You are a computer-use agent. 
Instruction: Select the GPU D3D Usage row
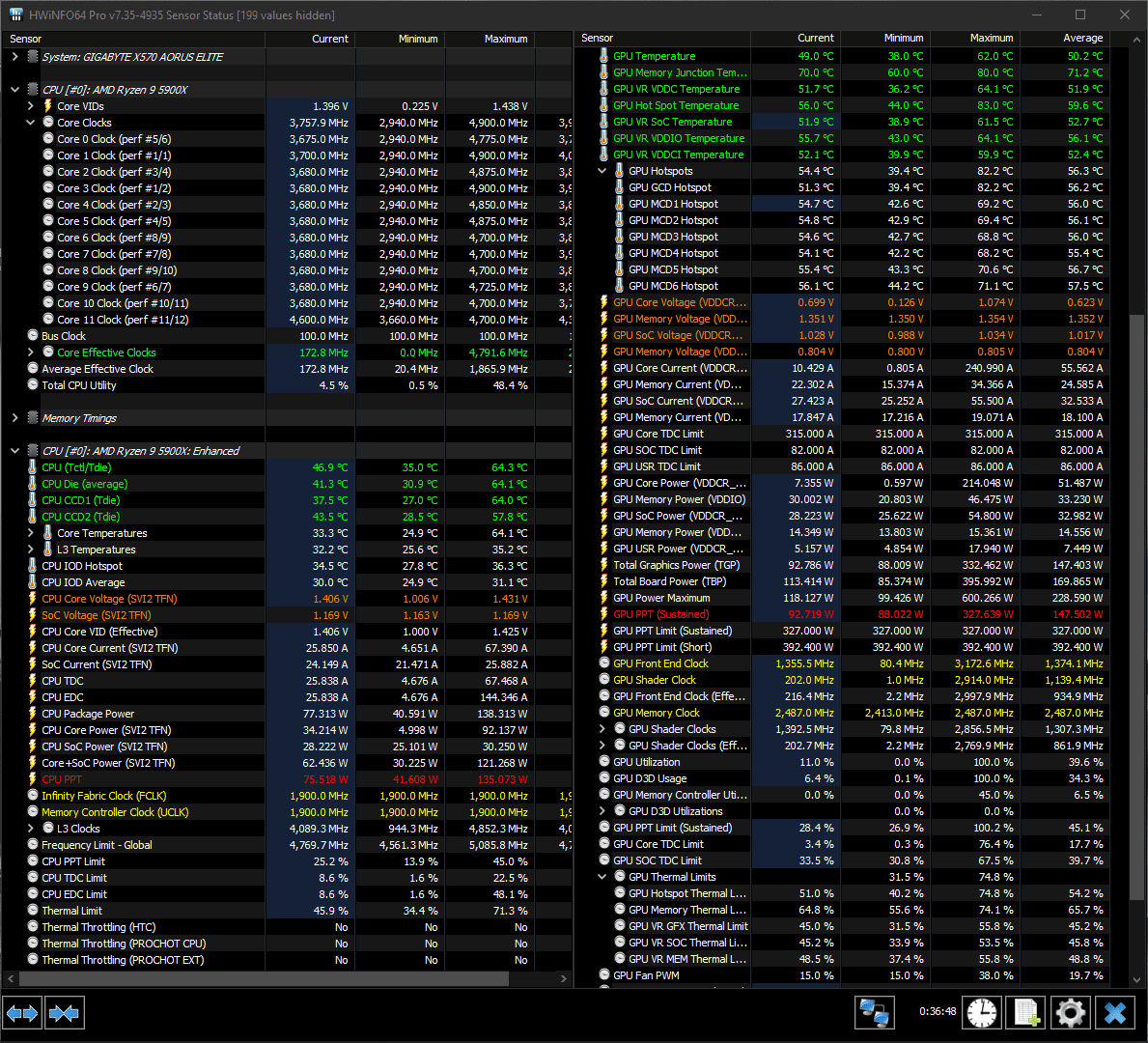click(842, 777)
